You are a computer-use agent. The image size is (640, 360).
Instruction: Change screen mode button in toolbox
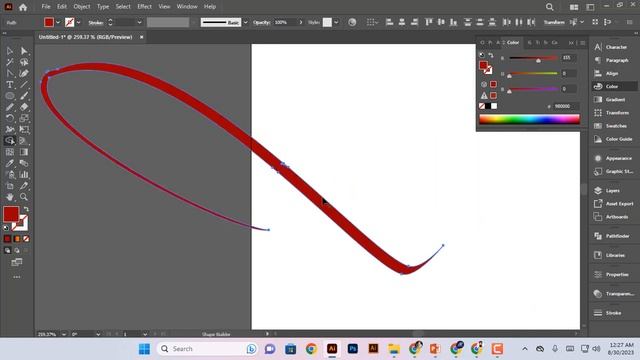tap(17, 262)
